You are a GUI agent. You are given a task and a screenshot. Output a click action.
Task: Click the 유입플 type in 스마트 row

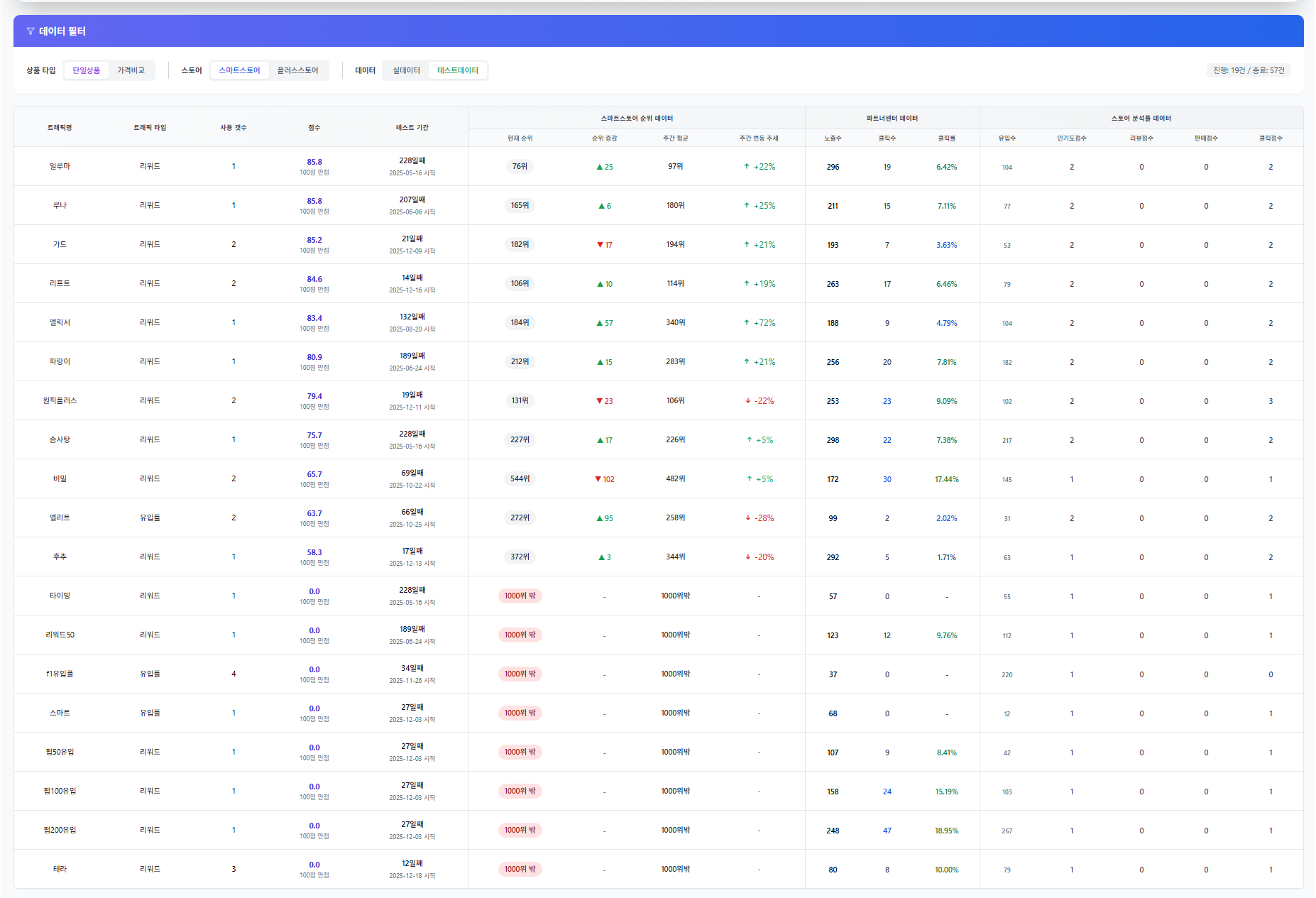(150, 713)
